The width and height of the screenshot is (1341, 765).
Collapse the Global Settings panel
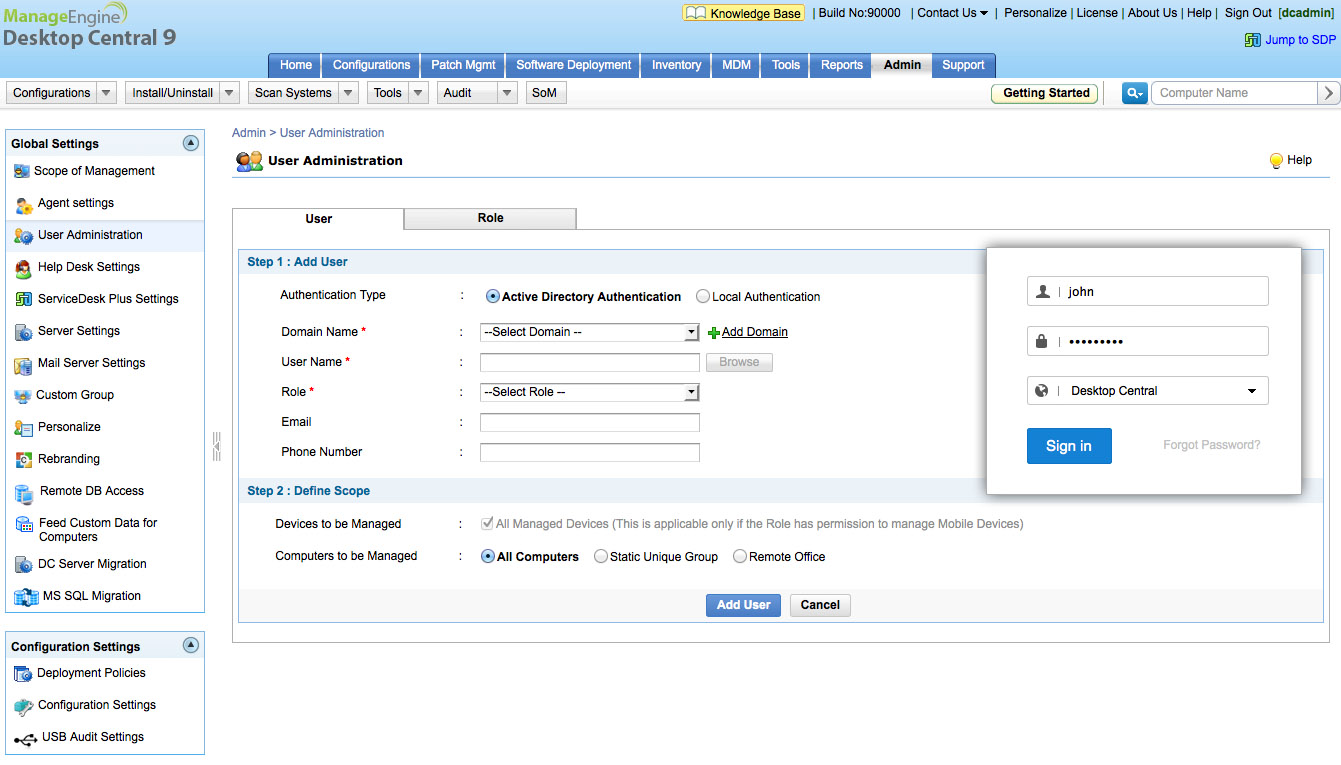(x=191, y=143)
